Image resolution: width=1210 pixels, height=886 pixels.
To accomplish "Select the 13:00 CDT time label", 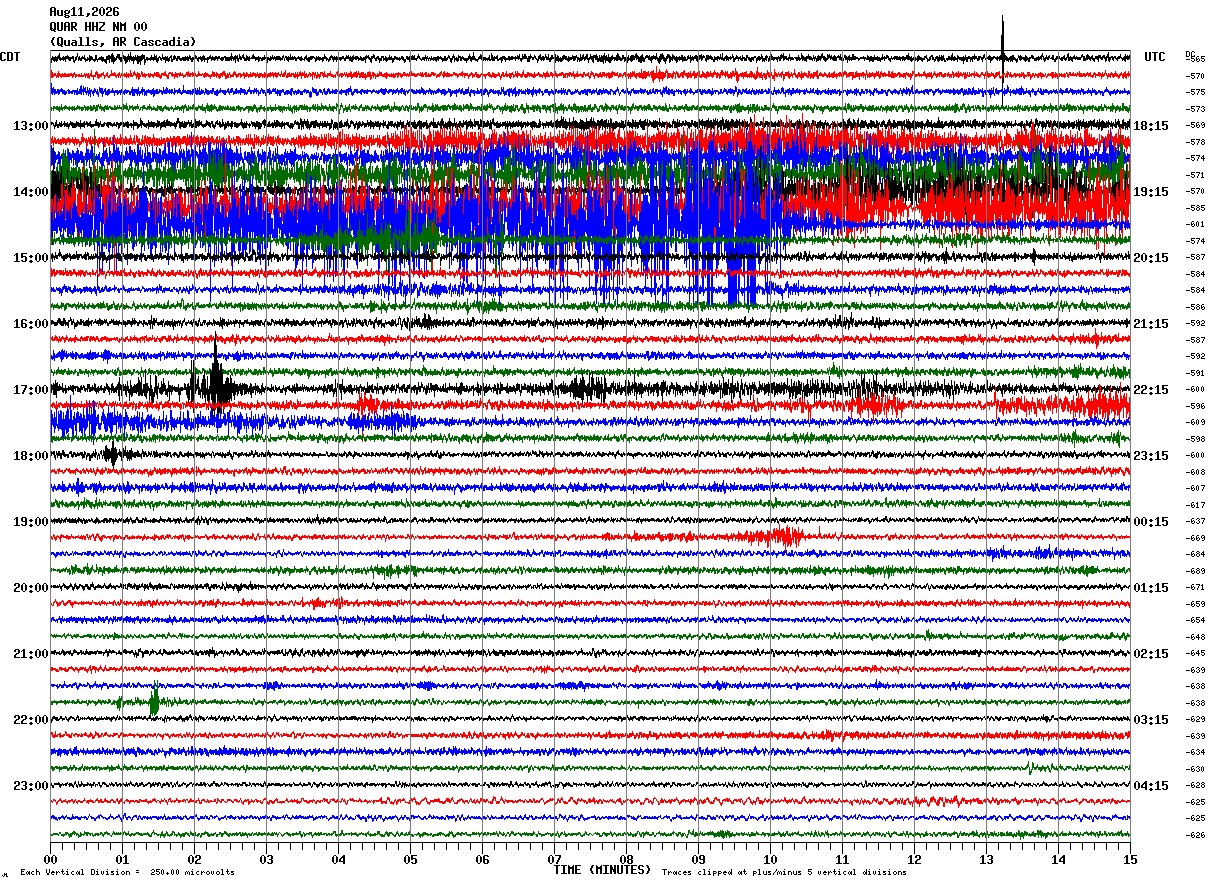I will click(30, 125).
